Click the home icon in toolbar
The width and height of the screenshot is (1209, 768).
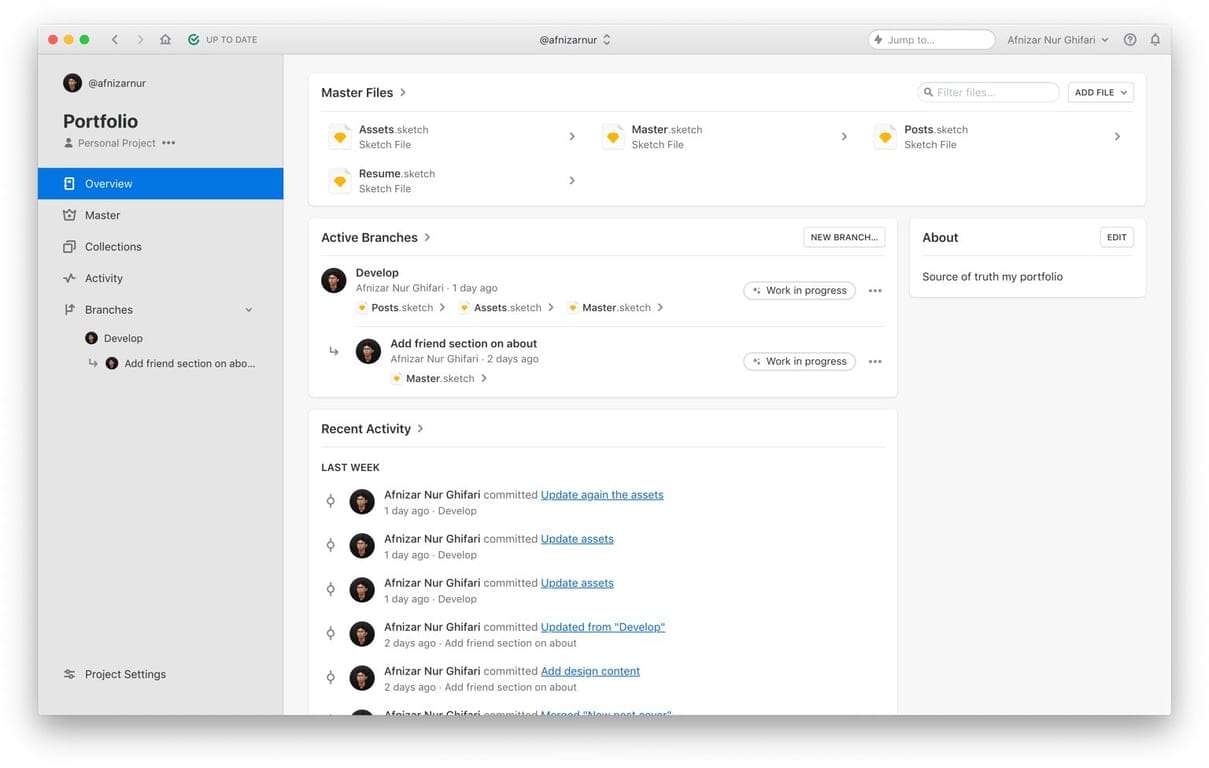point(165,40)
